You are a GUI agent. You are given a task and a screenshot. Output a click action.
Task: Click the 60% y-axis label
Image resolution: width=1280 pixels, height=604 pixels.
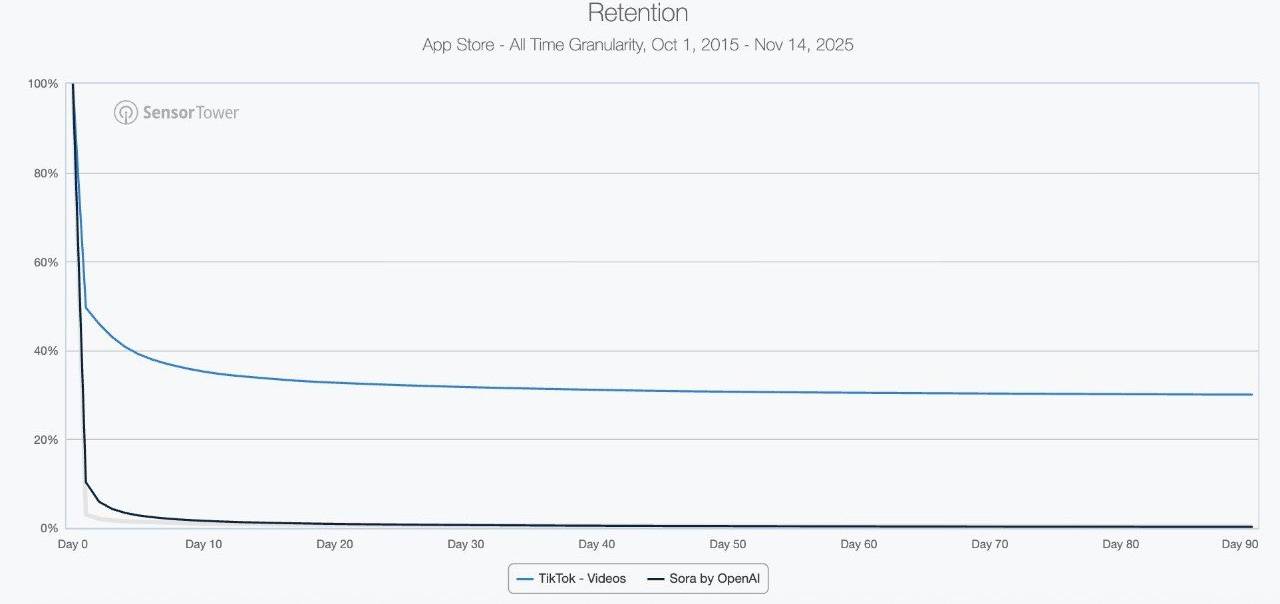(x=46, y=262)
